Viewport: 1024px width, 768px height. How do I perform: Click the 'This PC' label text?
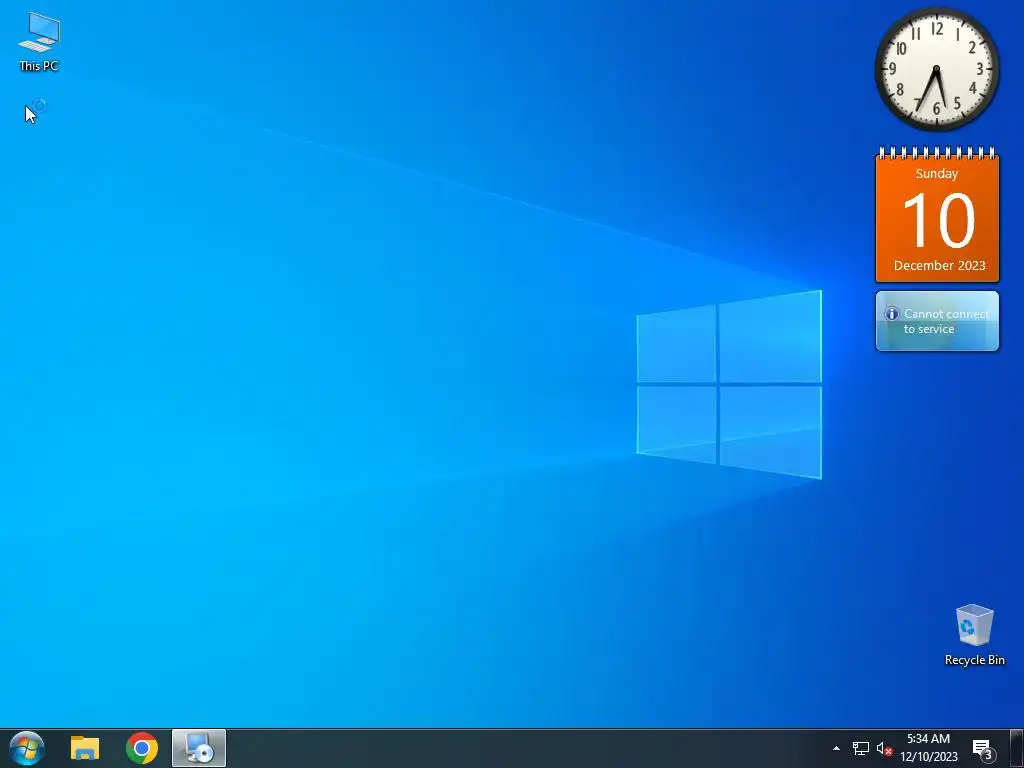39,66
